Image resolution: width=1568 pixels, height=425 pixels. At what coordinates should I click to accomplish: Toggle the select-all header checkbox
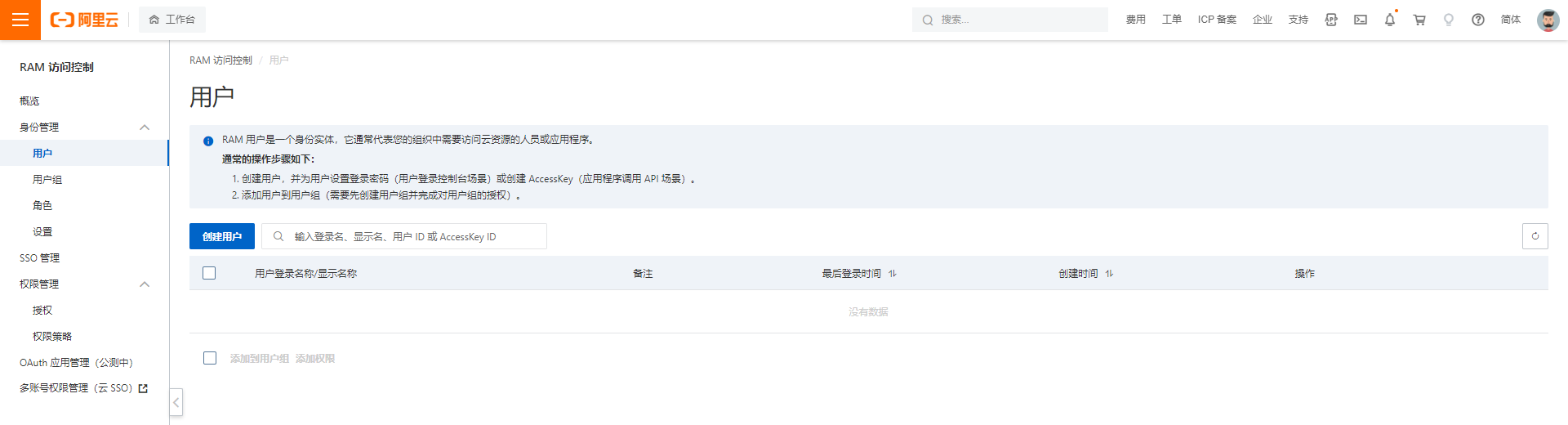[x=209, y=273]
